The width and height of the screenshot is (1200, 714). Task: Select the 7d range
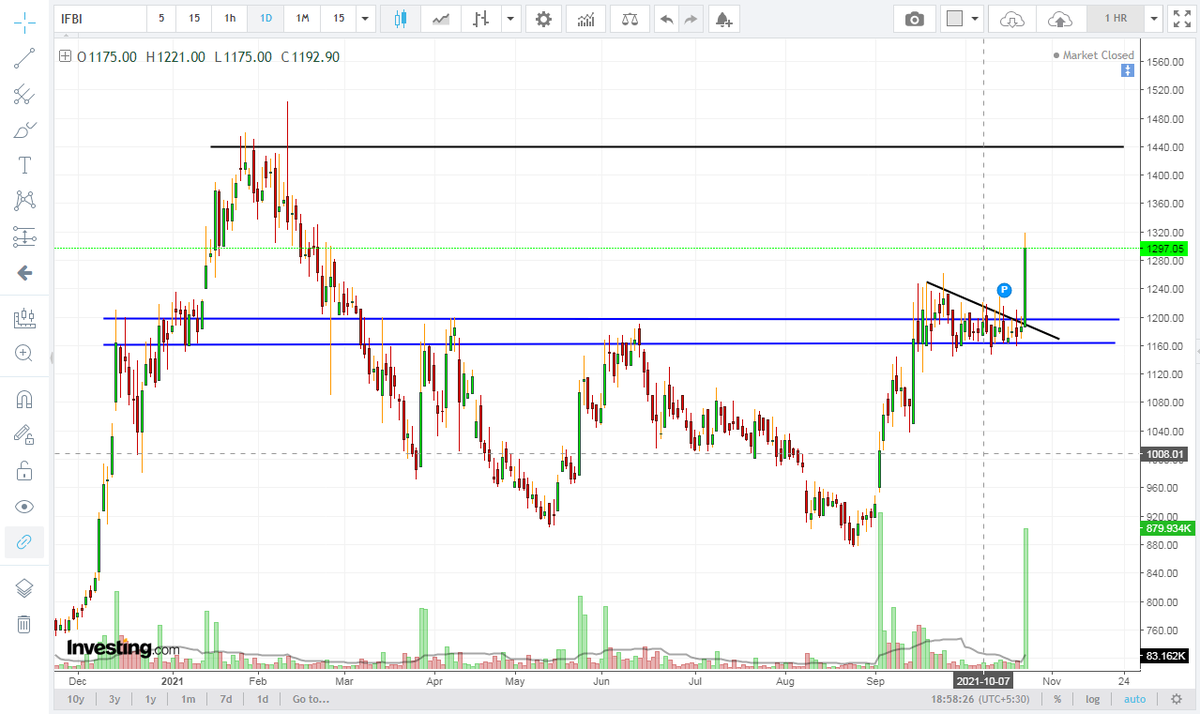click(226, 699)
